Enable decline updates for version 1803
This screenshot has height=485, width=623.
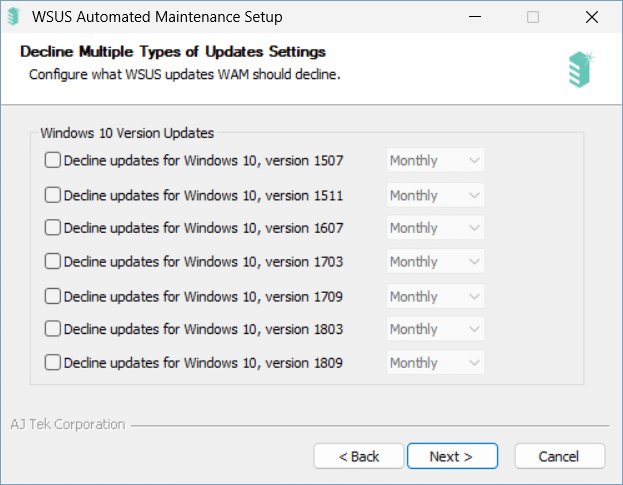(x=52, y=329)
